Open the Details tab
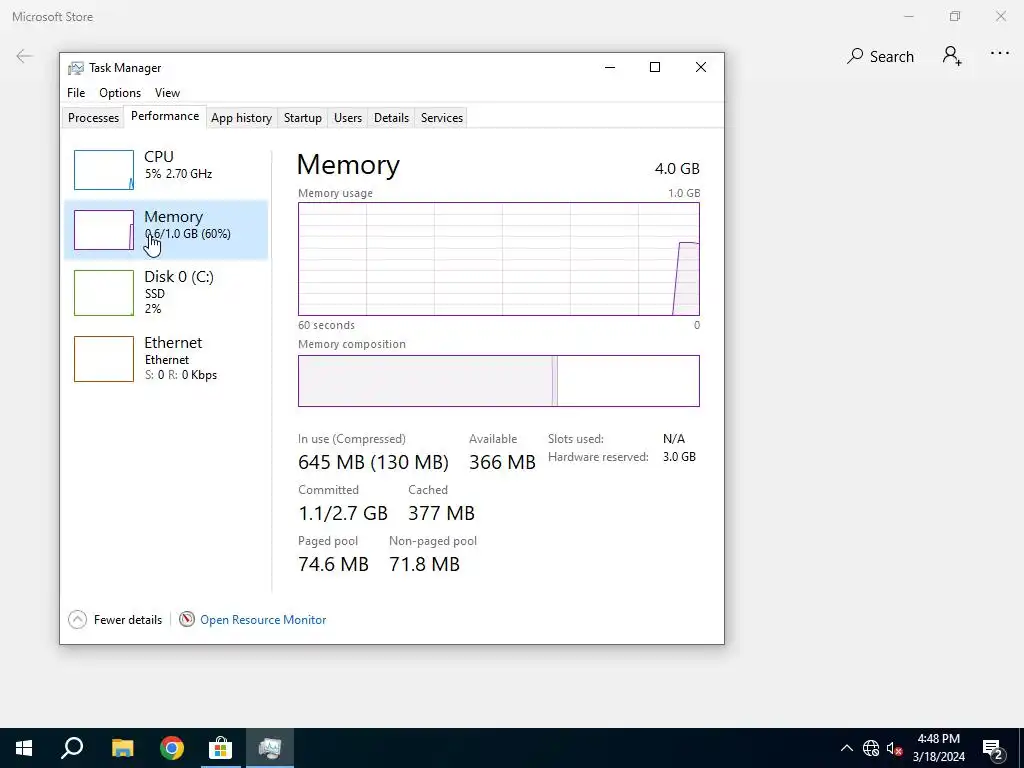 [391, 118]
